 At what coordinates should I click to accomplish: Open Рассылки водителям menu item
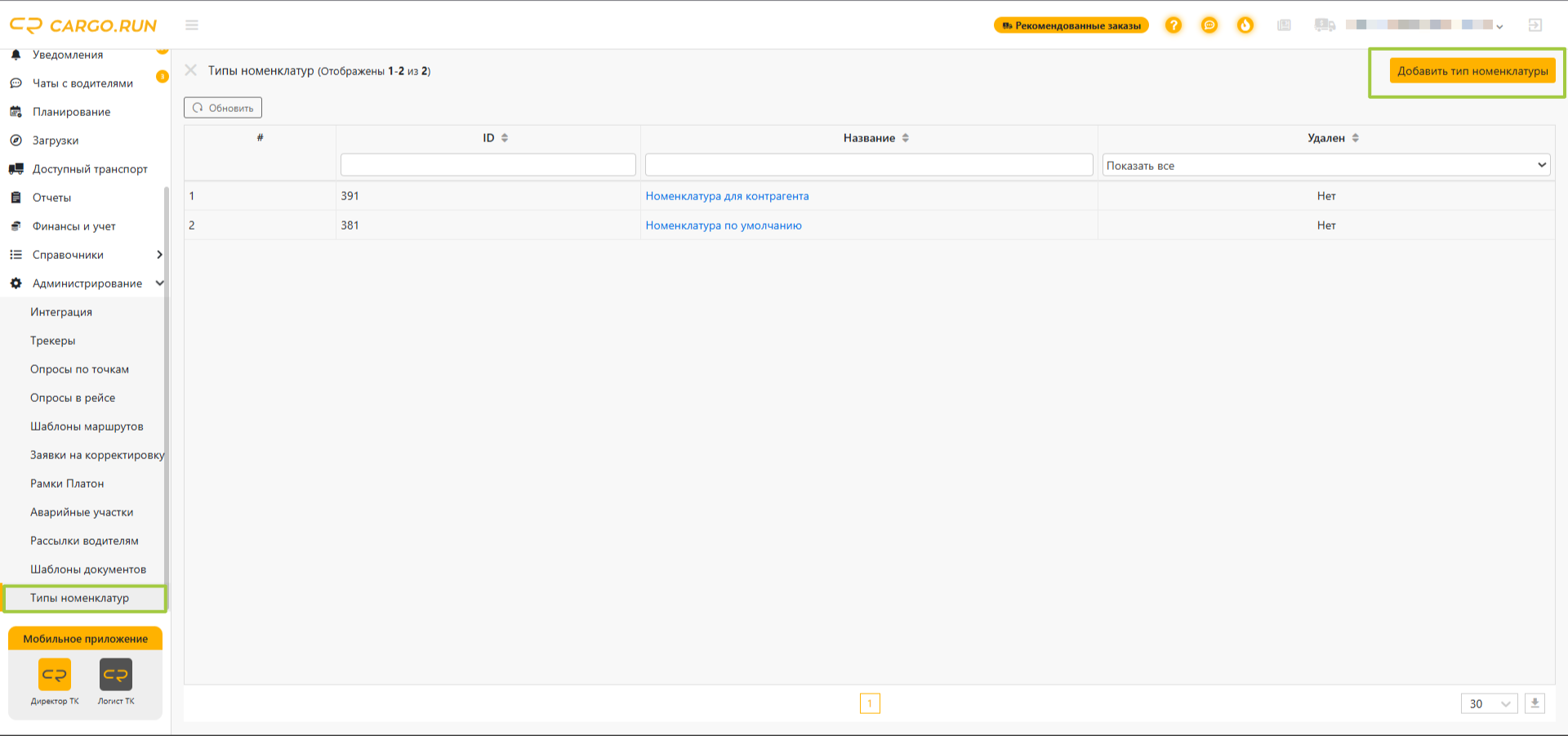click(84, 541)
